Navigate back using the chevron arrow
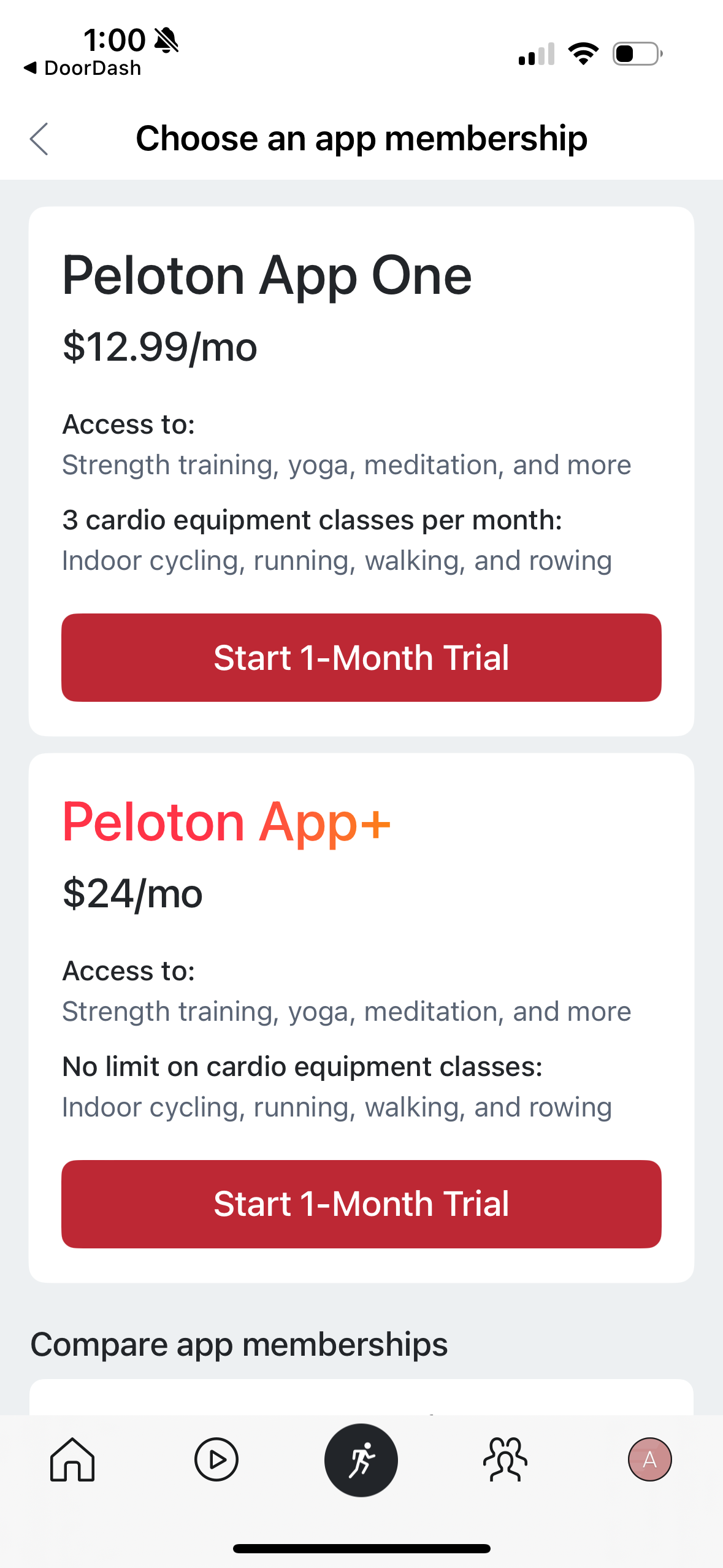Image resolution: width=723 pixels, height=1568 pixels. [39, 139]
